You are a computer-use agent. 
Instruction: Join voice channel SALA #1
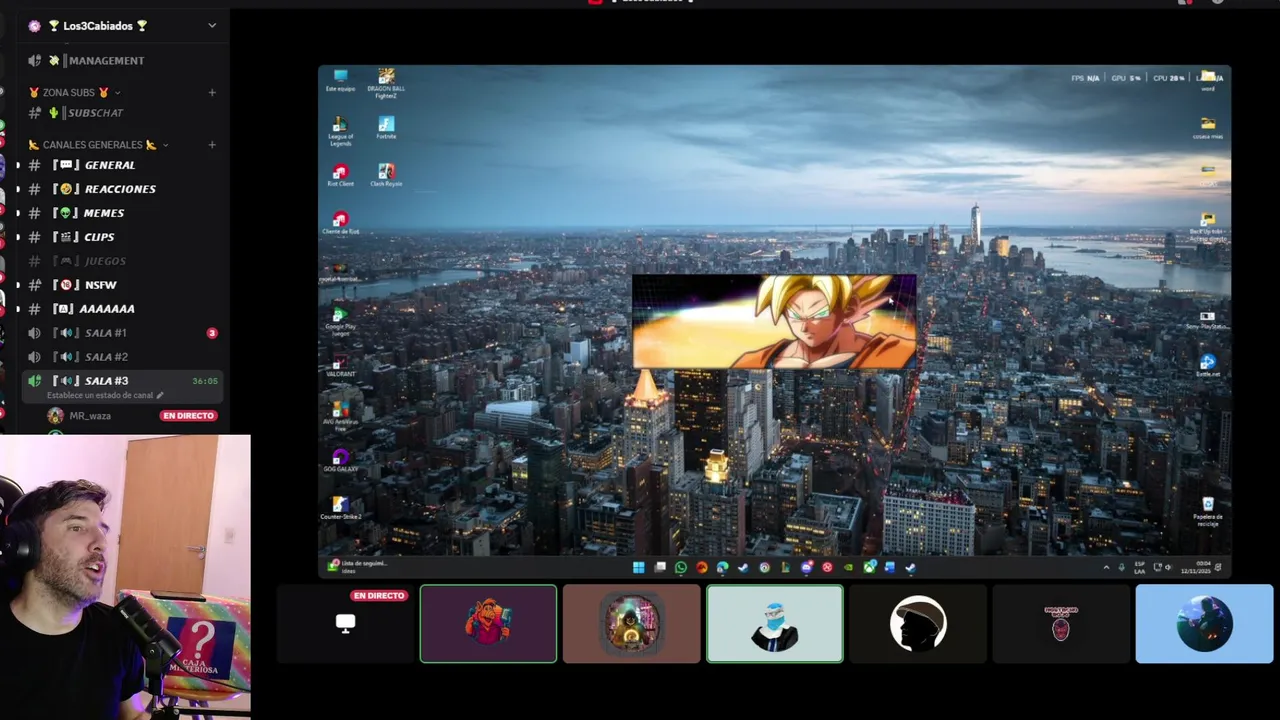122,333
